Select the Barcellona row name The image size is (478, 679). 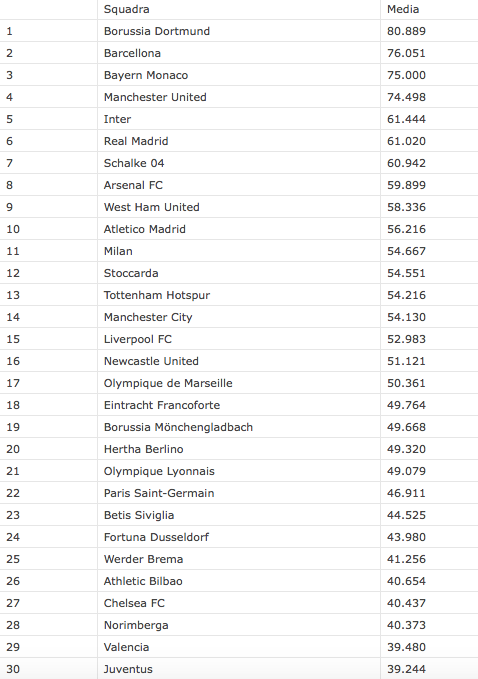pyautogui.click(x=132, y=53)
